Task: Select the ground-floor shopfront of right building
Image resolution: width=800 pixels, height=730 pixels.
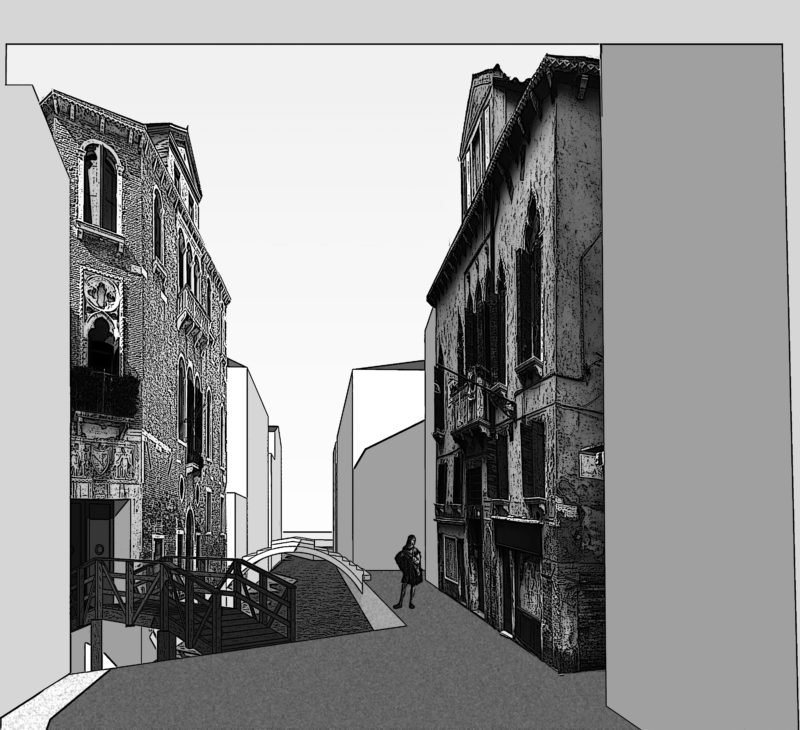Action: pyautogui.click(x=520, y=580)
